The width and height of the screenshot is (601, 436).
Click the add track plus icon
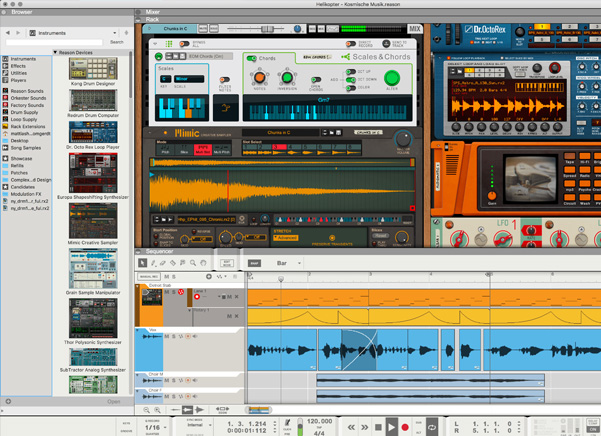(x=209, y=276)
